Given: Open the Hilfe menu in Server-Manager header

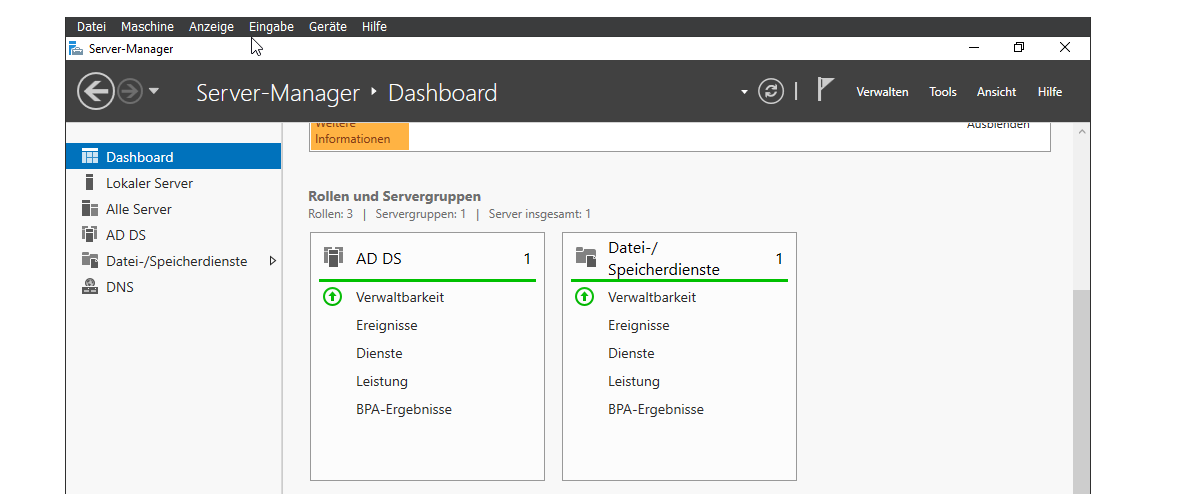Looking at the screenshot, I should point(1049,92).
